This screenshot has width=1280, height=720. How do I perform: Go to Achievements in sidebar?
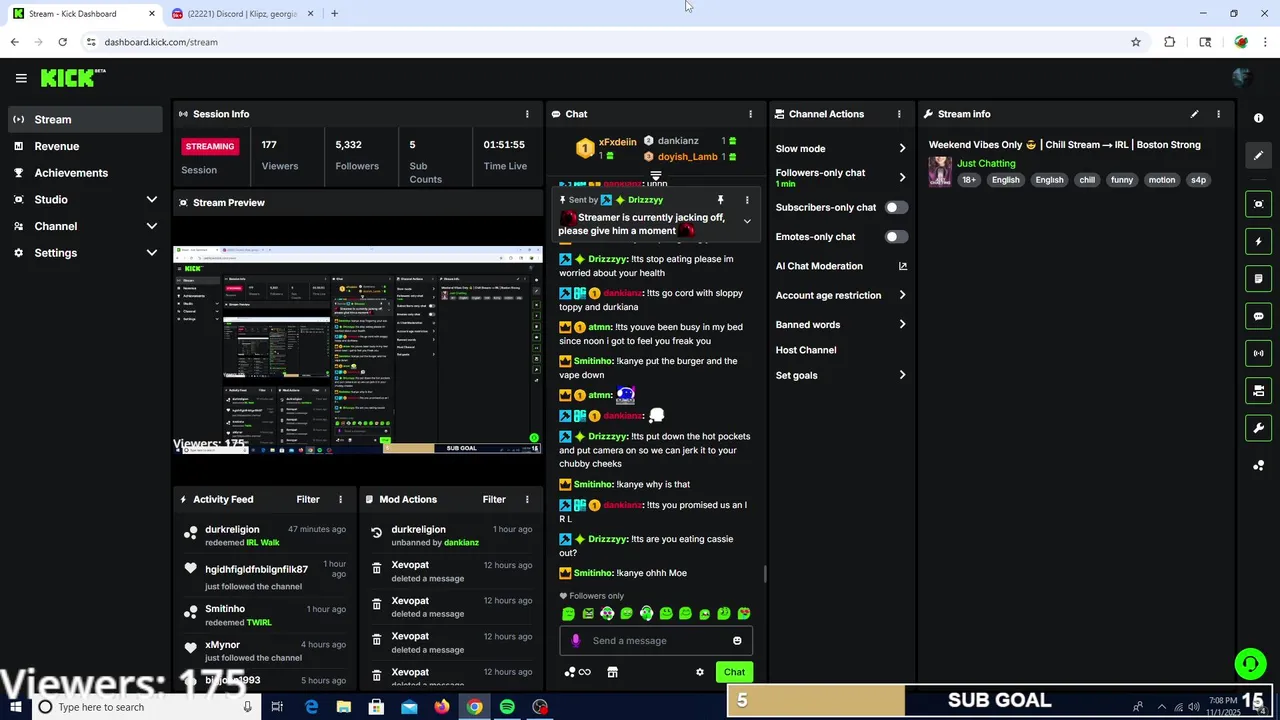point(84,173)
